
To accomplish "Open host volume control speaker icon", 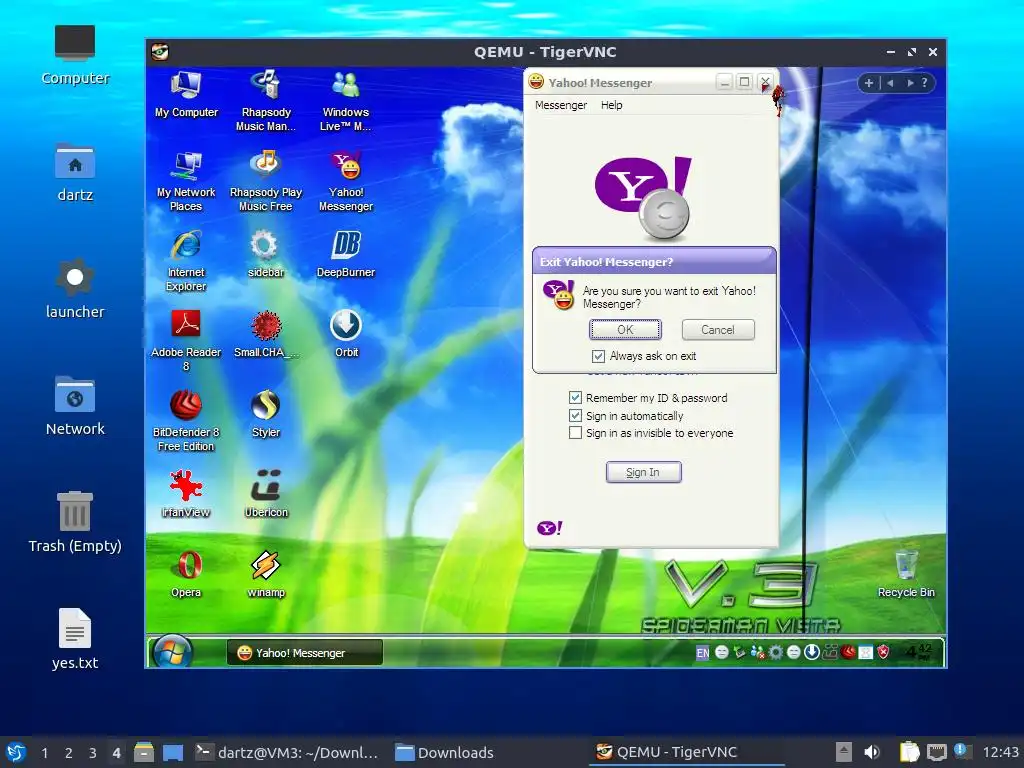I will point(871,752).
